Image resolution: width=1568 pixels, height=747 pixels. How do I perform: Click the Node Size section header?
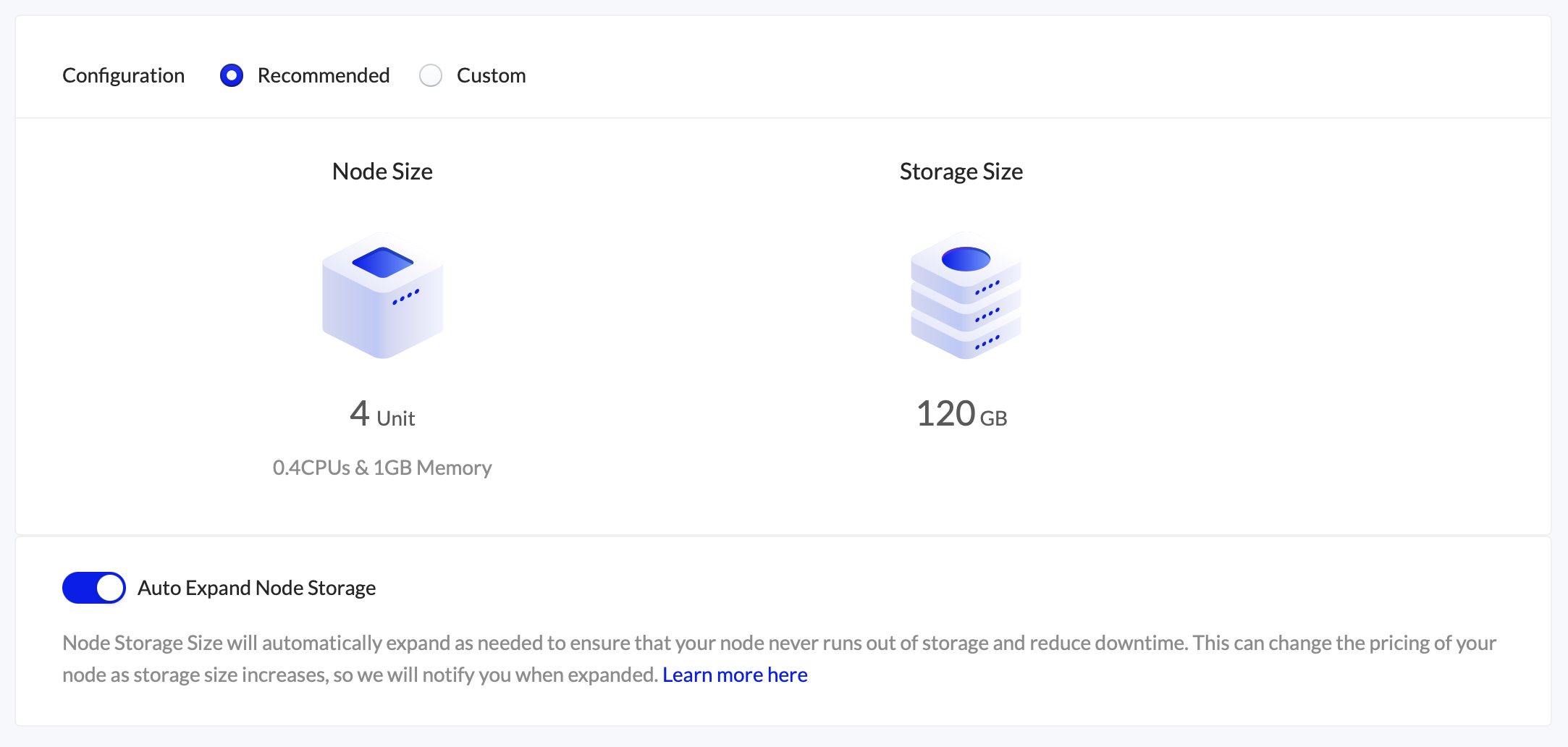pyautogui.click(x=382, y=172)
